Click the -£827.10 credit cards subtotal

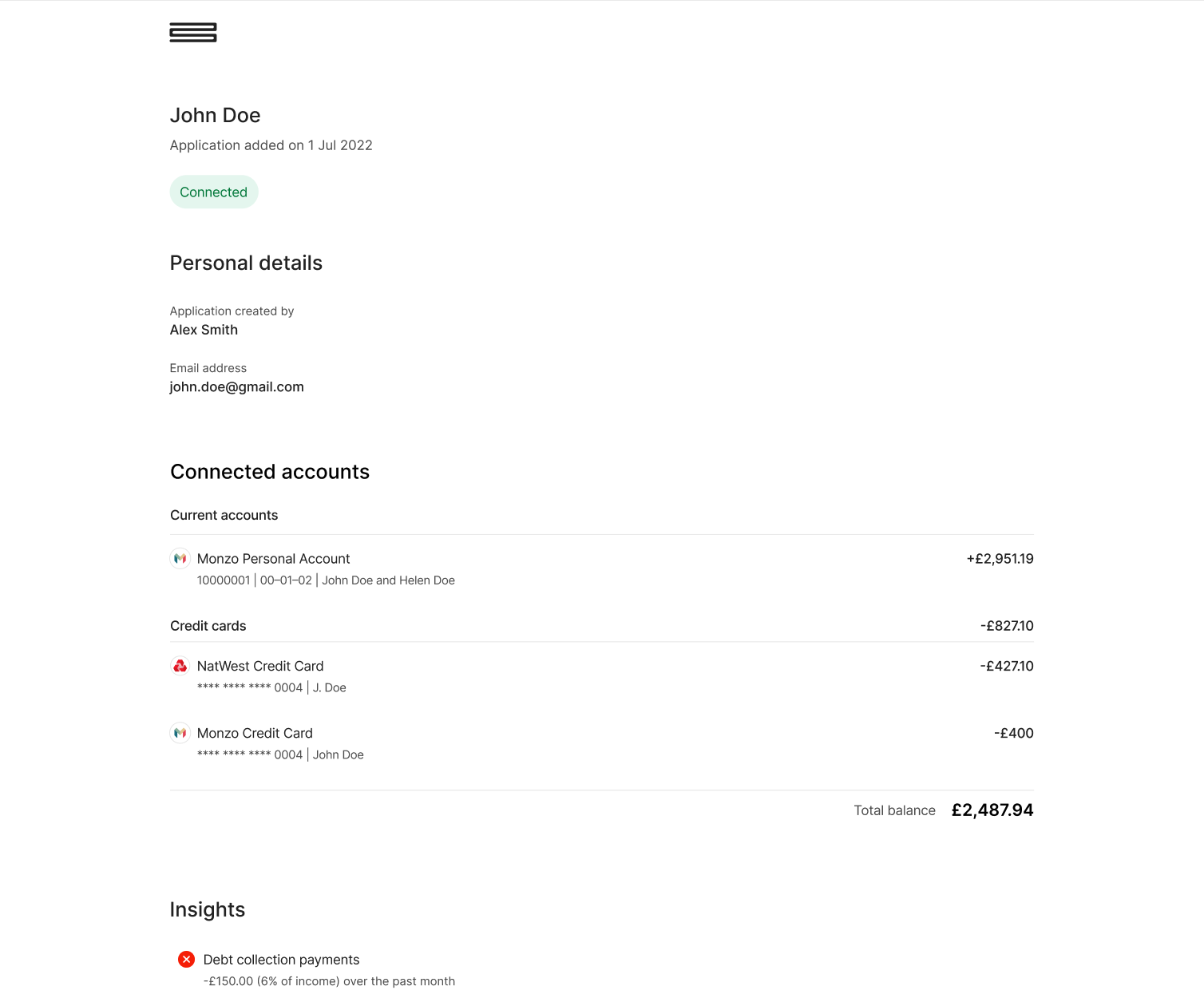coord(1007,626)
